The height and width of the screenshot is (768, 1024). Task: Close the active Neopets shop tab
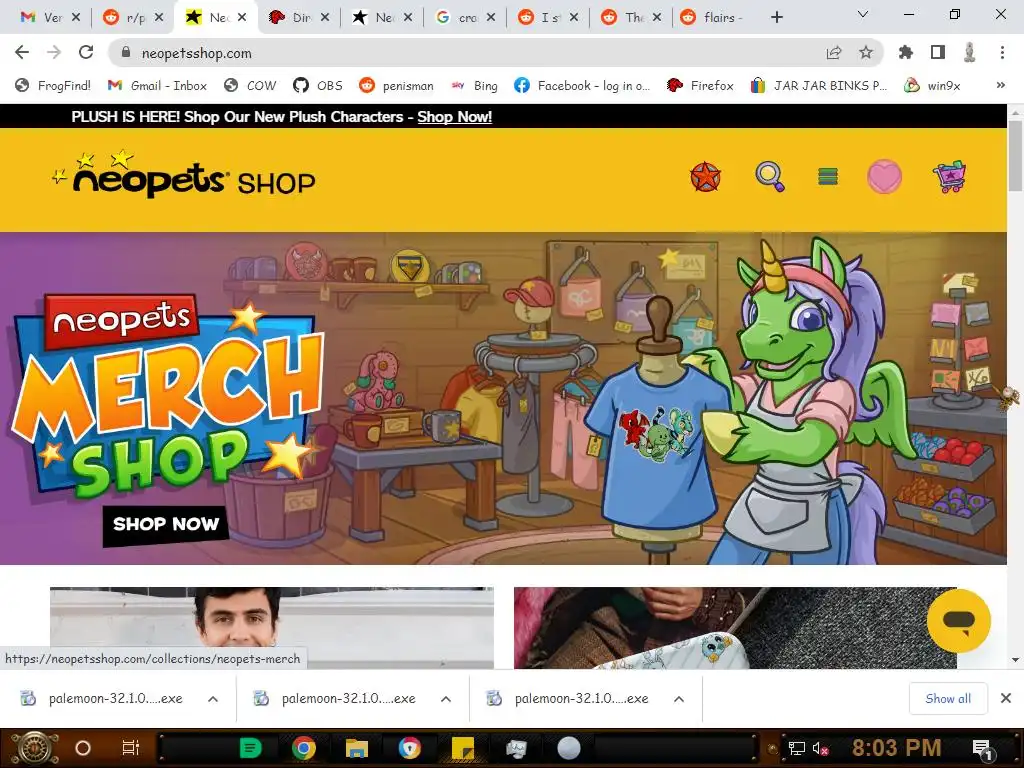(242, 18)
